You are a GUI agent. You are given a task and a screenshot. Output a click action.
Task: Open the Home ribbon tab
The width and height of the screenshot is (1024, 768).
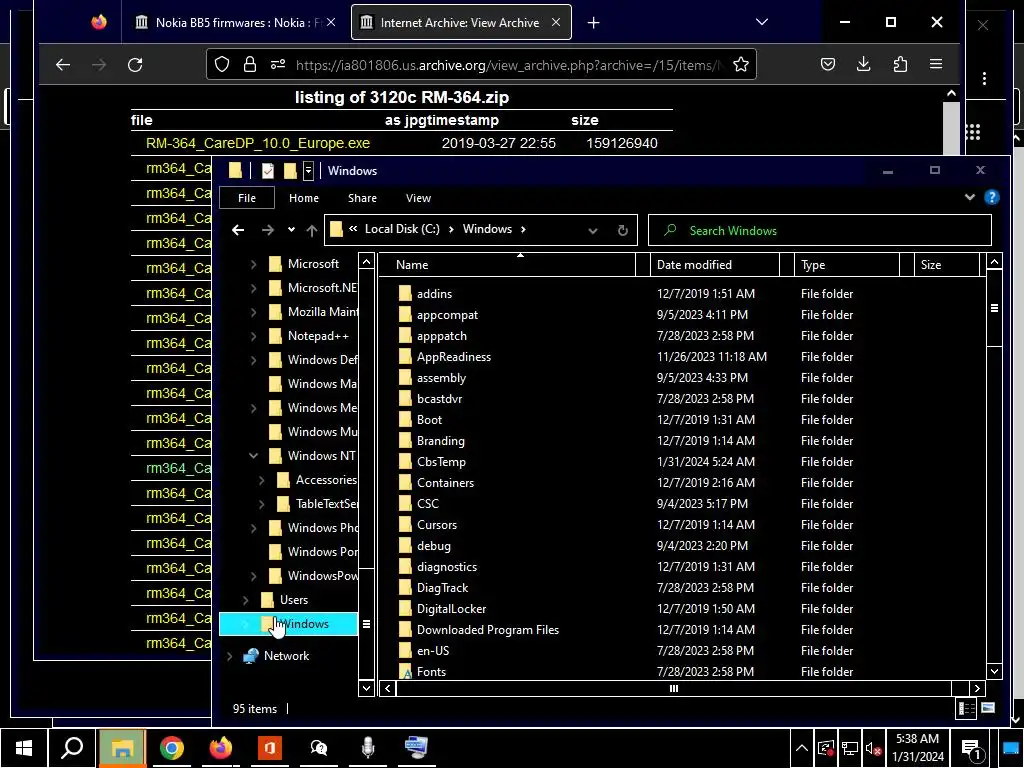(304, 198)
